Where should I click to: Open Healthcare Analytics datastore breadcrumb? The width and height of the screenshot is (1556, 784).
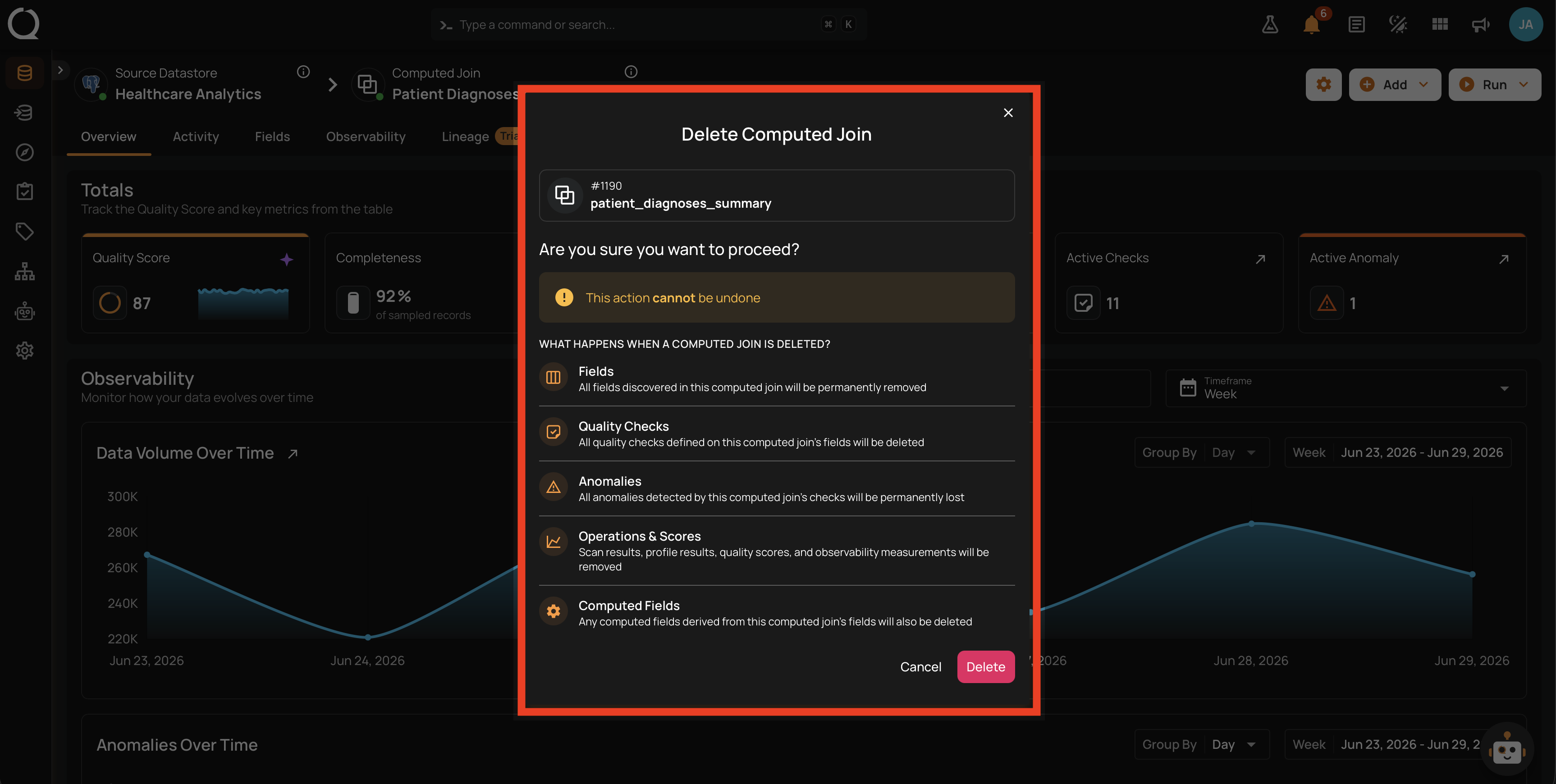click(188, 94)
